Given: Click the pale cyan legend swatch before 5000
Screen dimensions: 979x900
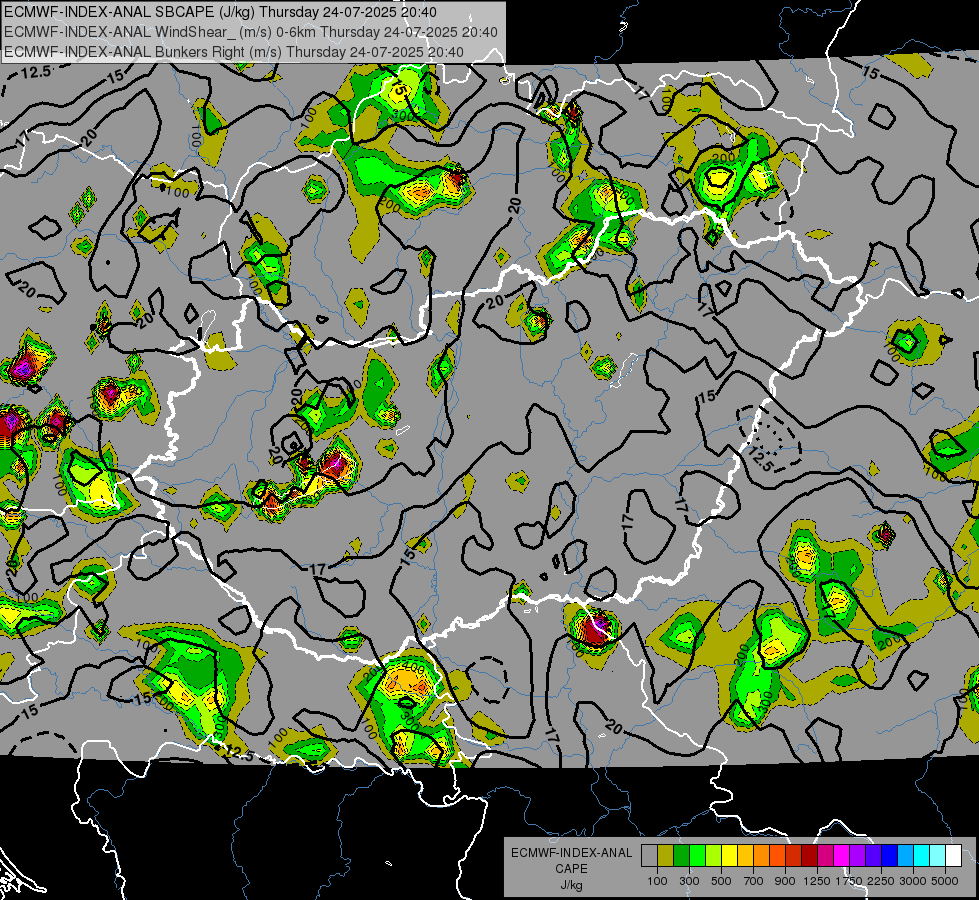Looking at the screenshot, I should (x=938, y=856).
